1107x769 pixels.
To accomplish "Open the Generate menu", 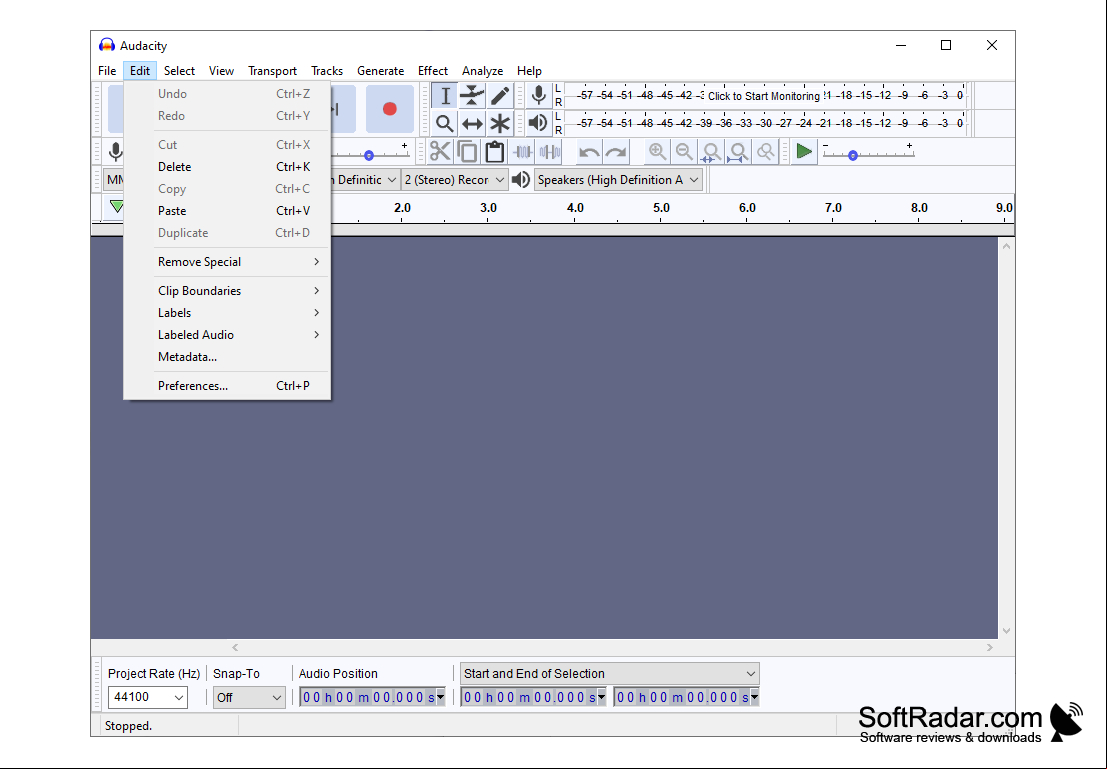I will pyautogui.click(x=381, y=71).
